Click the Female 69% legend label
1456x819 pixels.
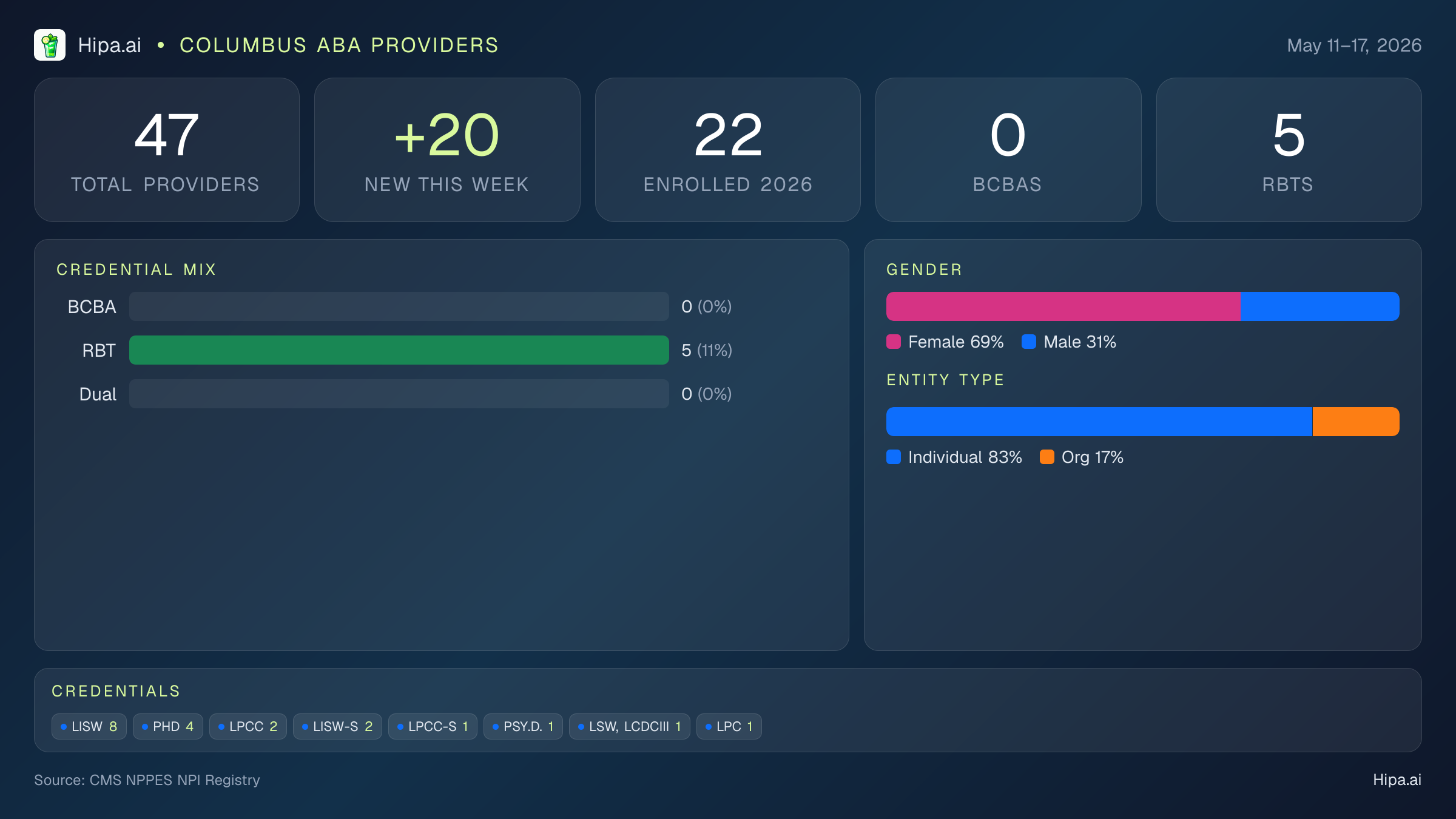[955, 342]
